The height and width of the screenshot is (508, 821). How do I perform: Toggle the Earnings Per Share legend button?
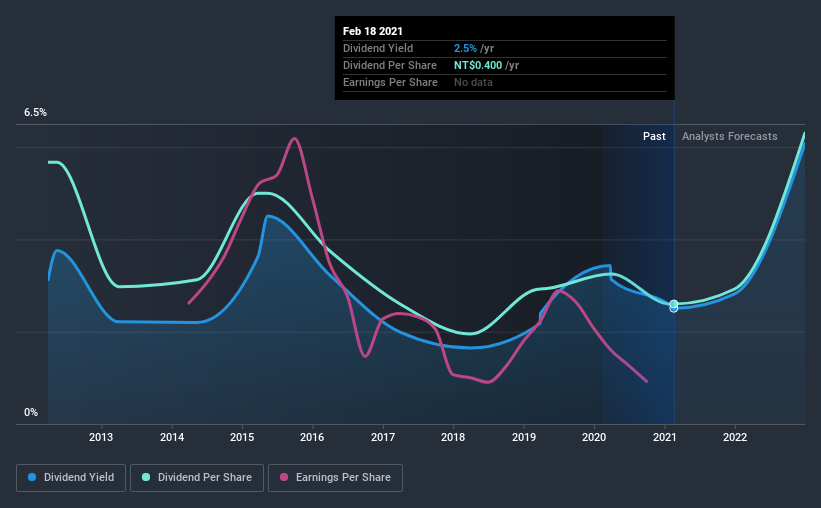coord(335,478)
